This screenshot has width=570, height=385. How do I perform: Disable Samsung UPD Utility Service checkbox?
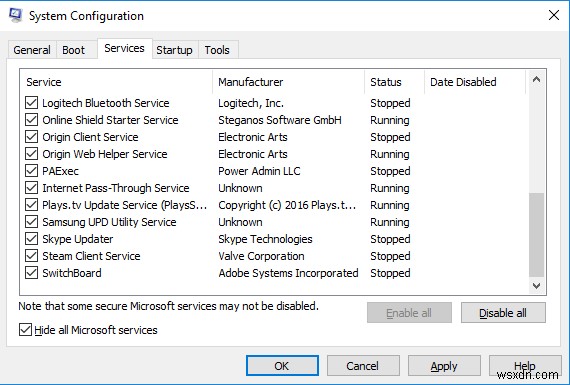32,222
